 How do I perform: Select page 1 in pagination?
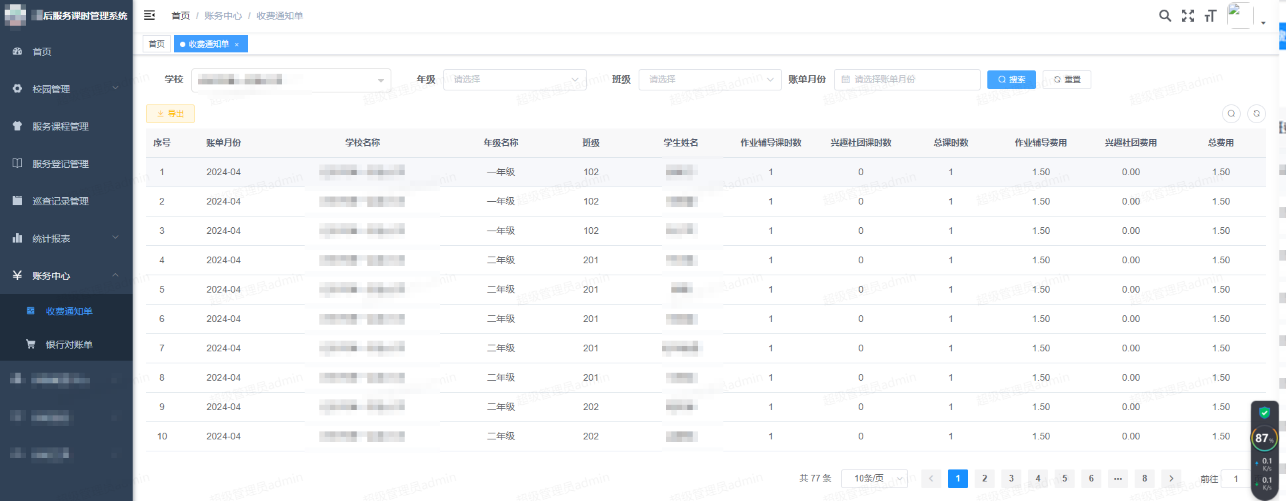tap(958, 478)
